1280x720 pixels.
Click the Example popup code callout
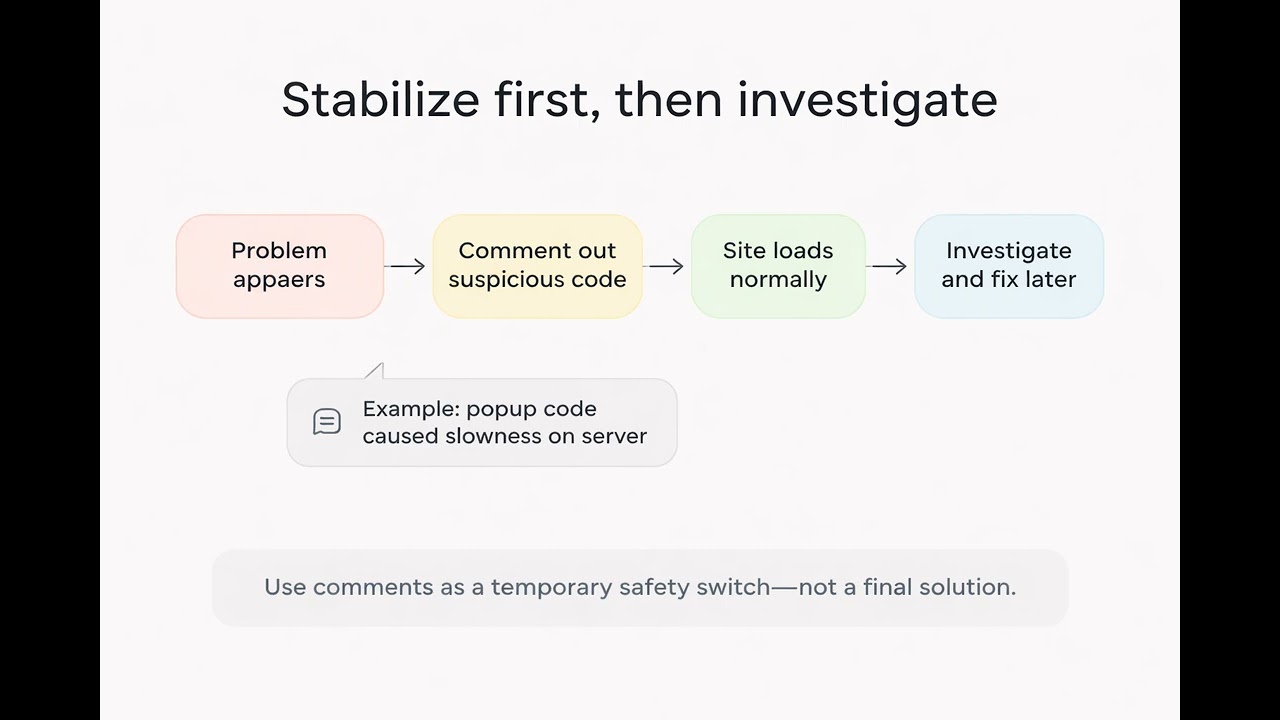[x=482, y=422]
